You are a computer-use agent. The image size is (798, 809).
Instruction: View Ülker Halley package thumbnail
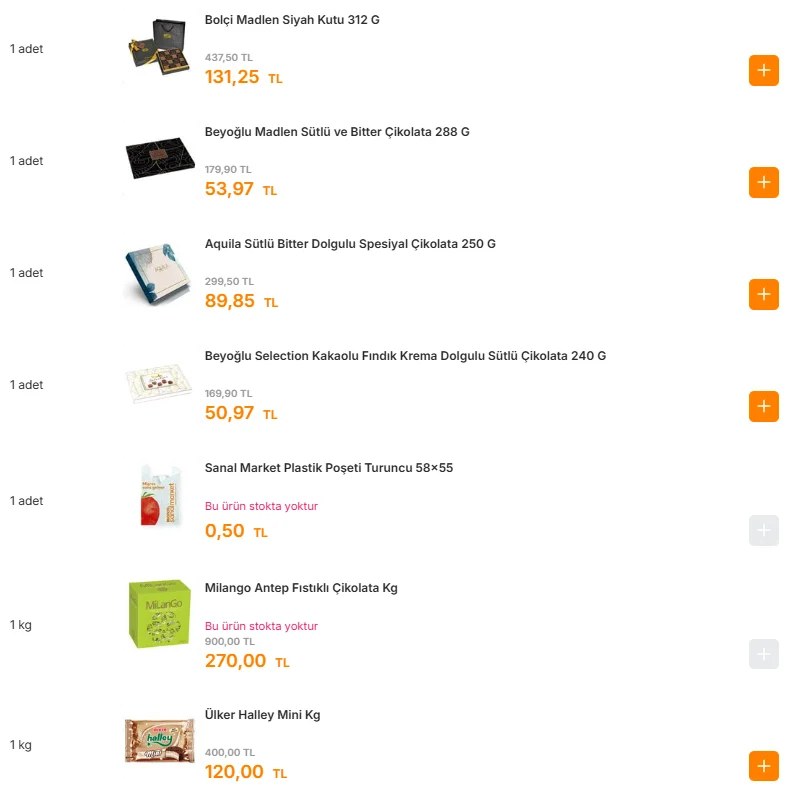click(160, 740)
